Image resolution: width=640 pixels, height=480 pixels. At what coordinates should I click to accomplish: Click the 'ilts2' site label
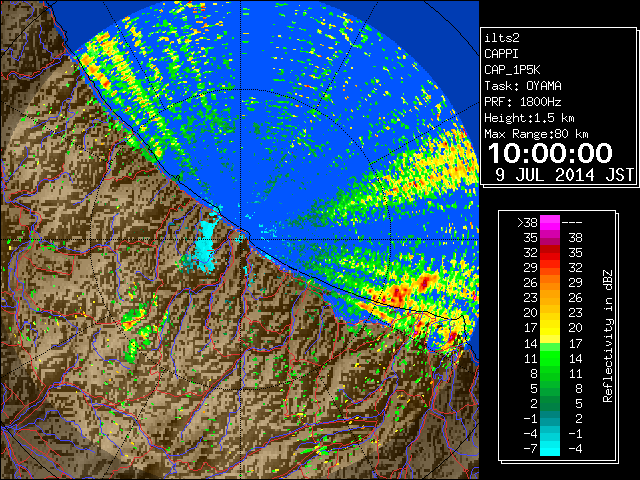click(502, 38)
